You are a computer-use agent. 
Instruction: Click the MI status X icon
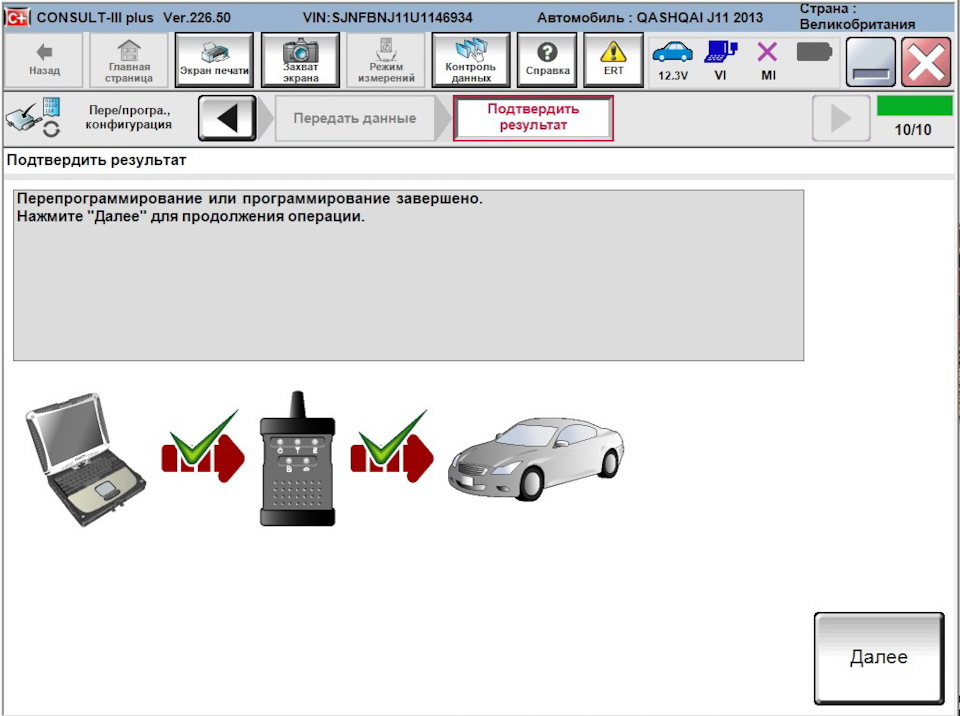768,61
